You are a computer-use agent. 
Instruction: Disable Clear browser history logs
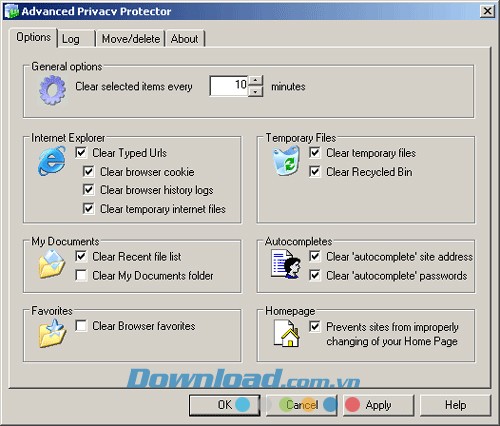(88, 190)
